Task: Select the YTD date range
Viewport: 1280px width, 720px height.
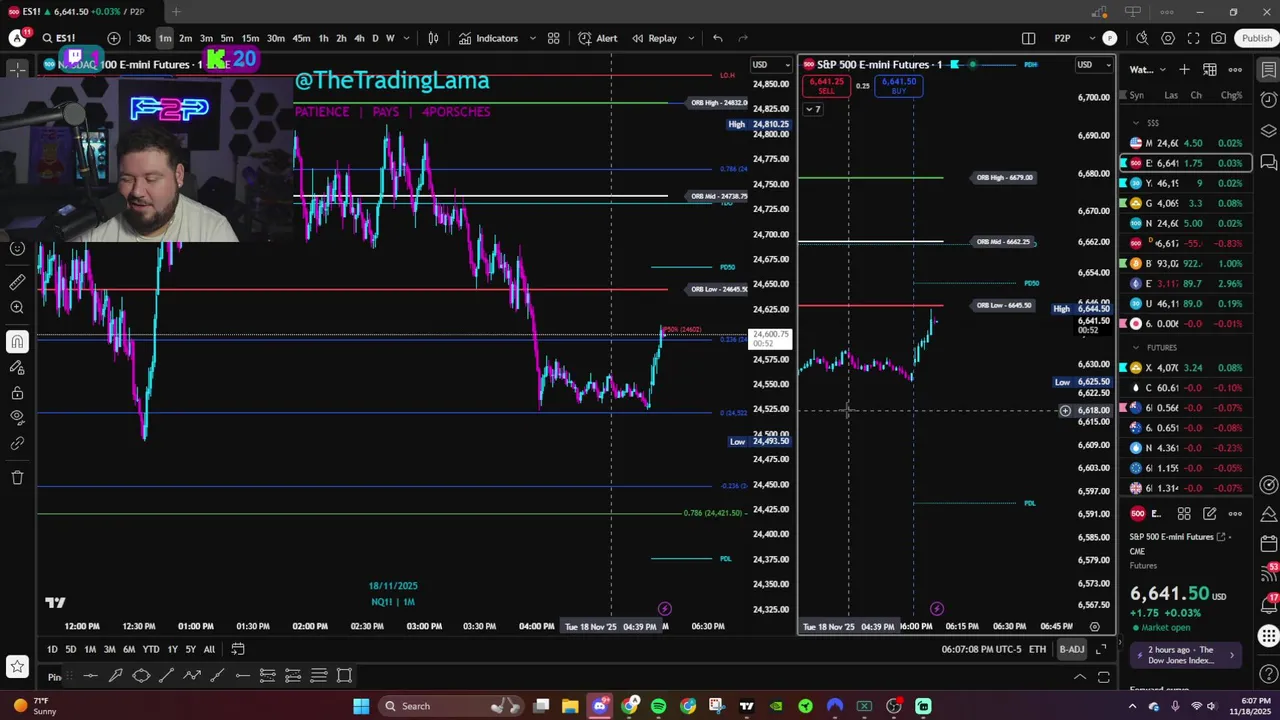Action: pos(150,649)
